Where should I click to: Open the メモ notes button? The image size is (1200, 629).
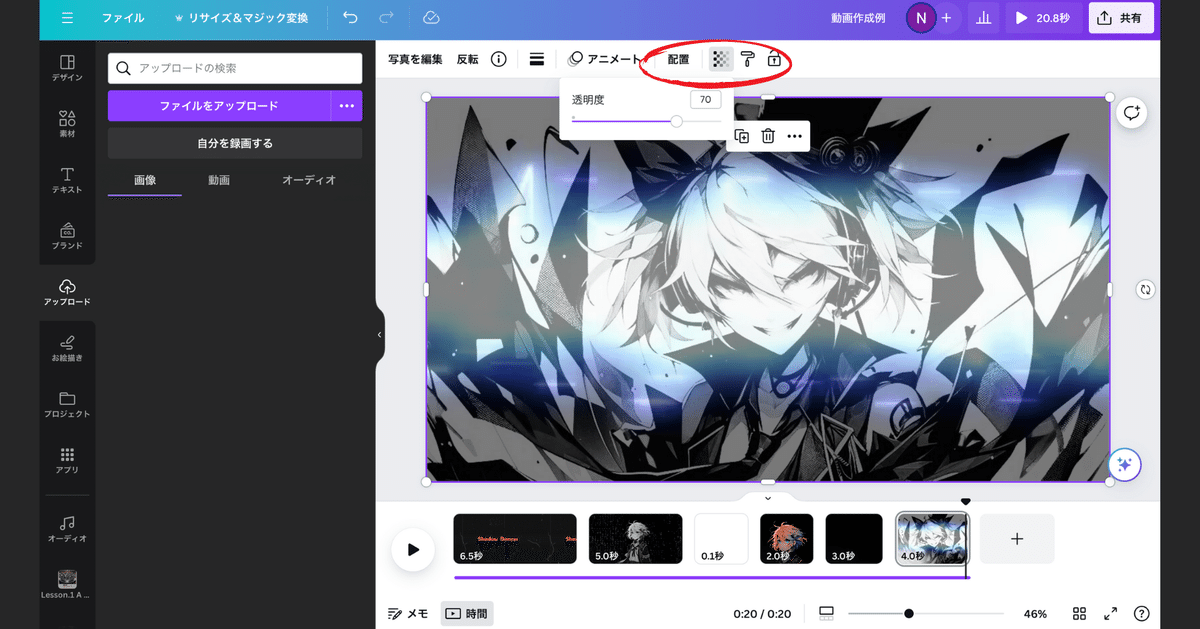pyautogui.click(x=408, y=613)
